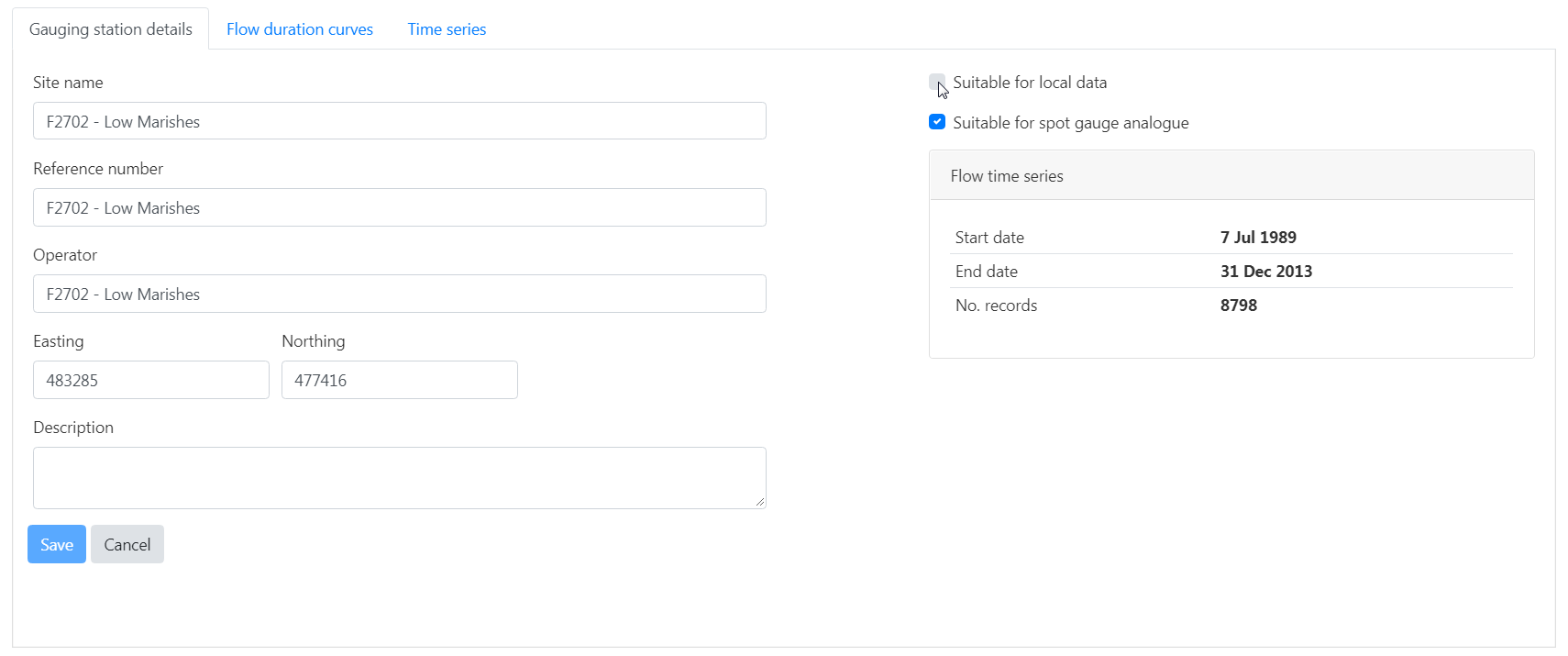Viewport: 1568px width, 656px height.
Task: Click into the Reference number field
Action: point(399,207)
